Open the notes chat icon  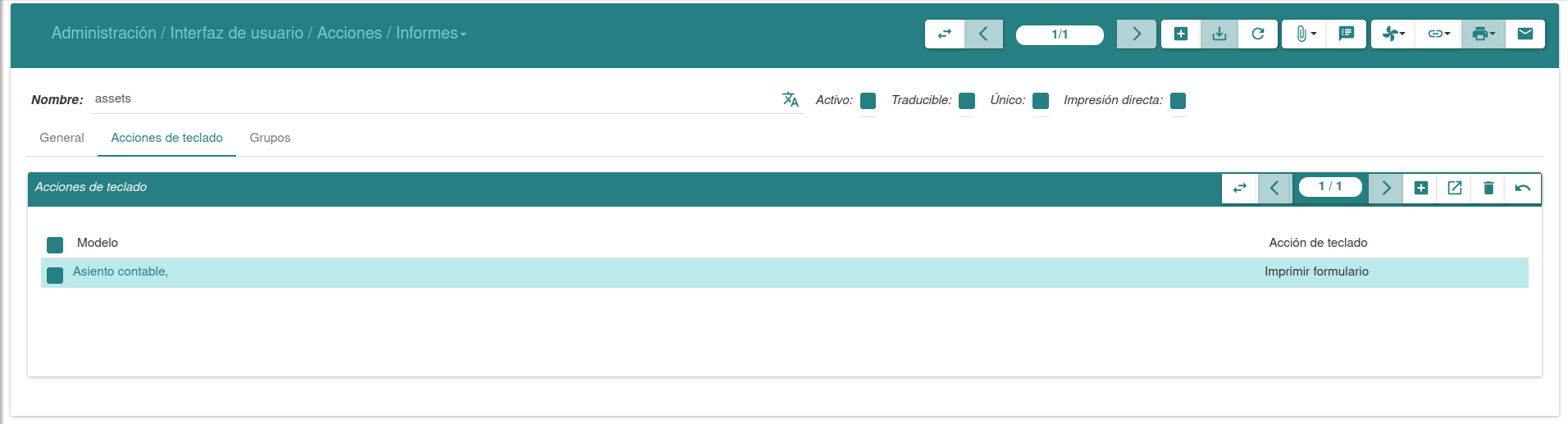1346,34
